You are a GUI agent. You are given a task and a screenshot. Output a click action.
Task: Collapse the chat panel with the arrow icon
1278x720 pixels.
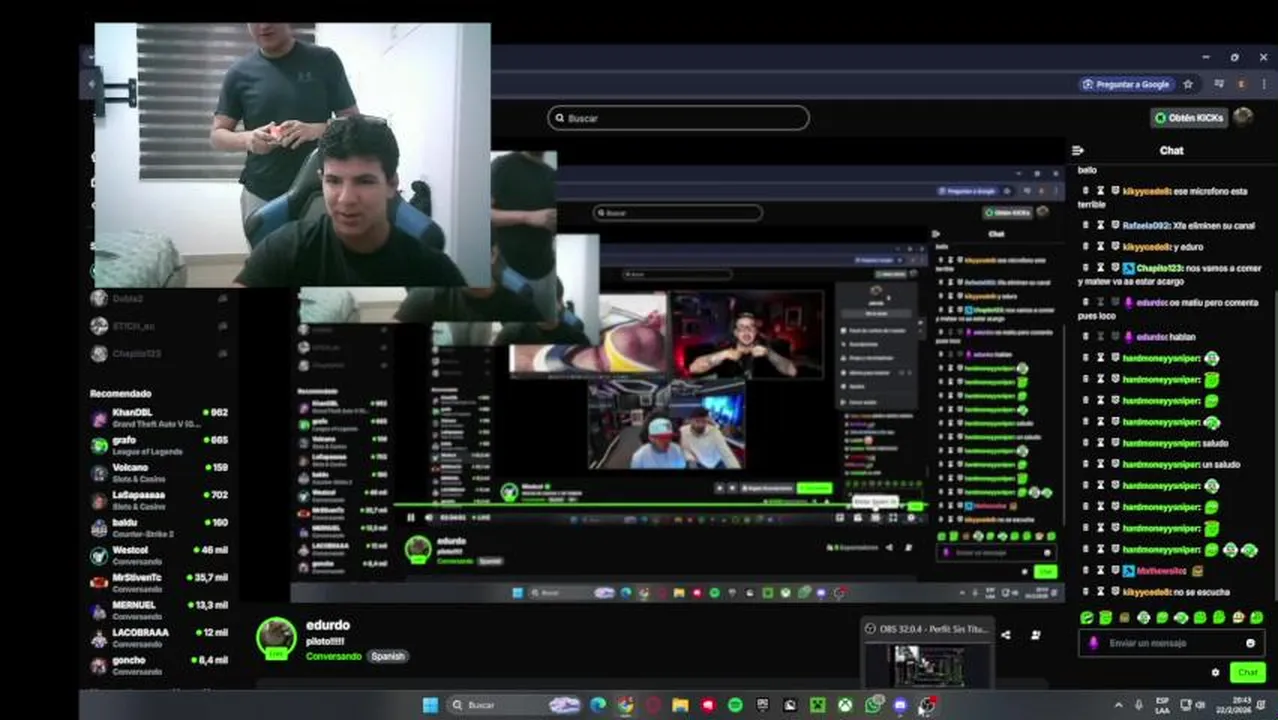click(x=1078, y=151)
